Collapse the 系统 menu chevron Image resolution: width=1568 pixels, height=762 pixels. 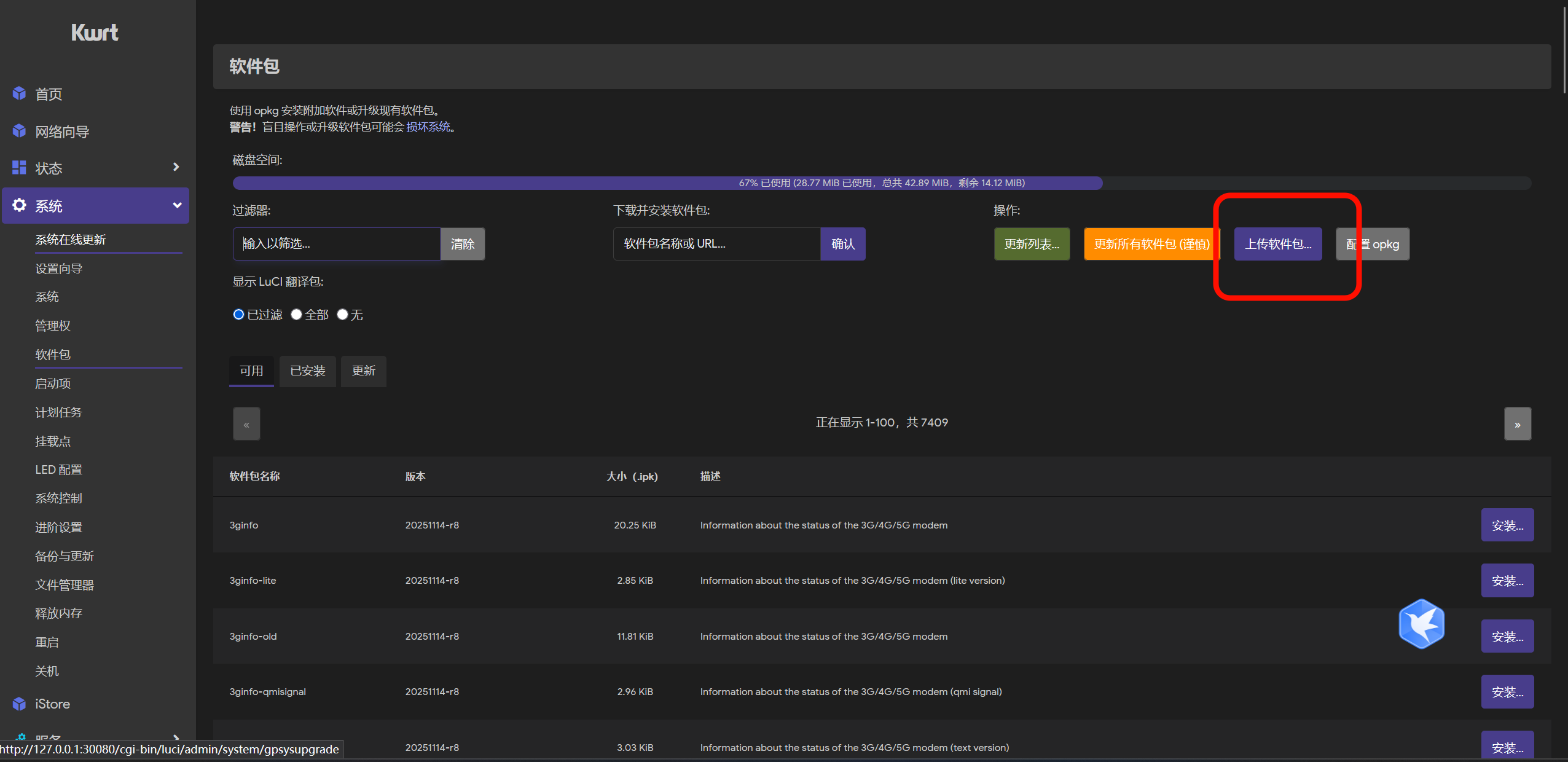[177, 205]
